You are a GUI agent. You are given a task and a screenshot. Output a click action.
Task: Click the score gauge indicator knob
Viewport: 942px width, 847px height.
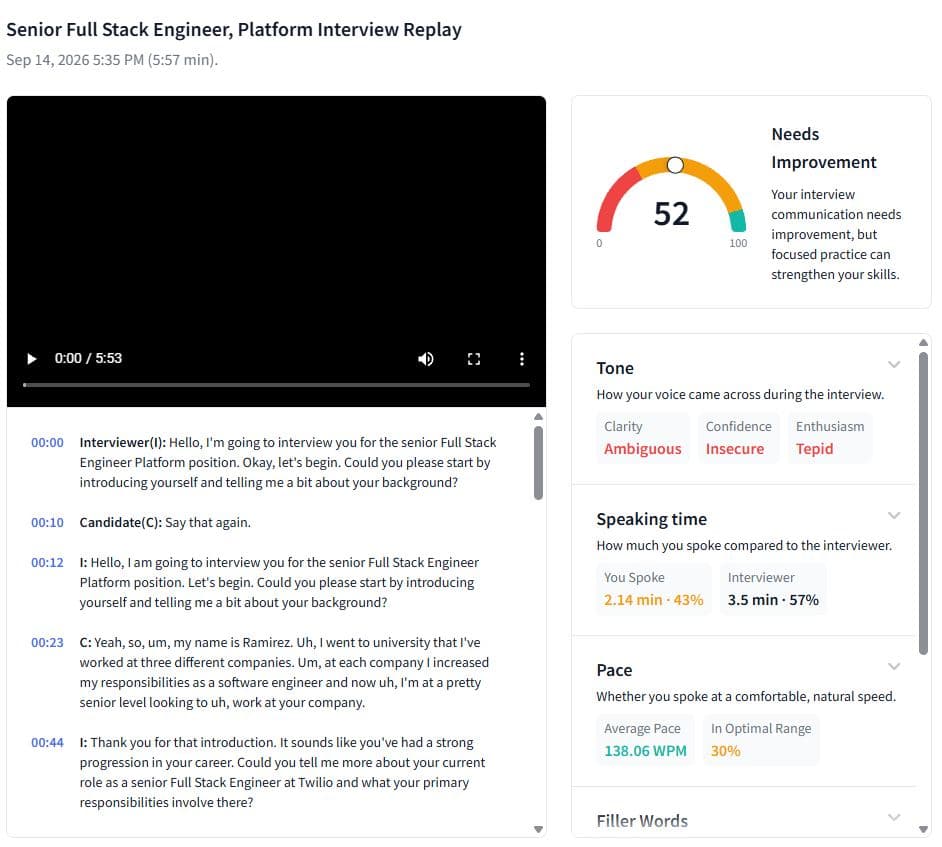(675, 165)
